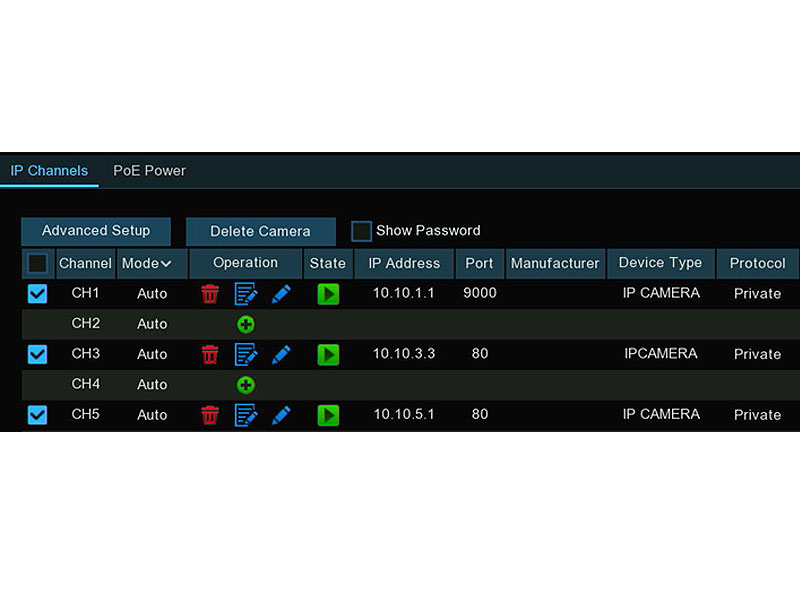This screenshot has width=800, height=600.
Task: Toggle the select-all checkbox in the table header
Action: (37, 262)
